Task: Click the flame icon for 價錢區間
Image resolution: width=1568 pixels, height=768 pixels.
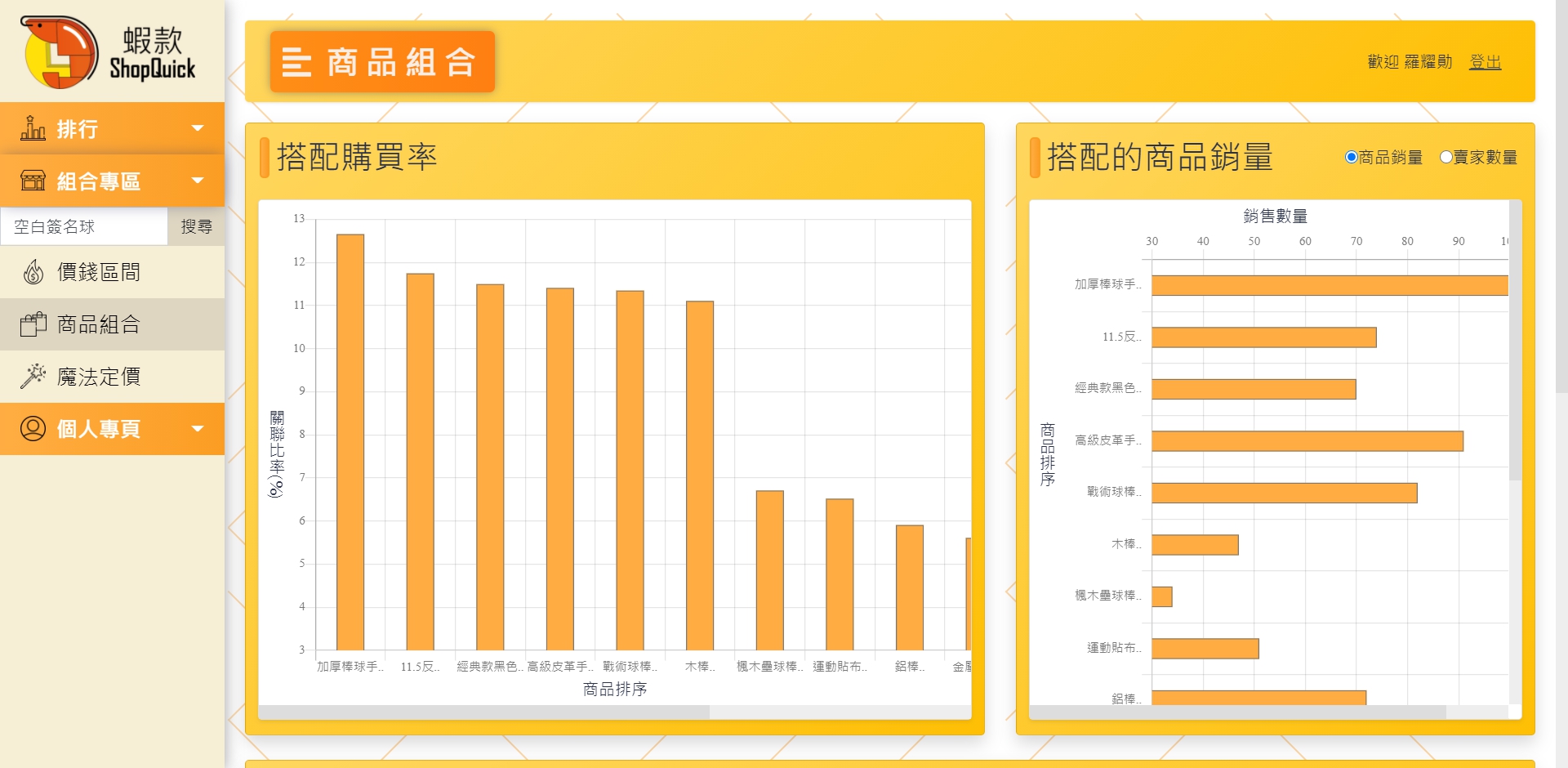Action: [x=33, y=272]
